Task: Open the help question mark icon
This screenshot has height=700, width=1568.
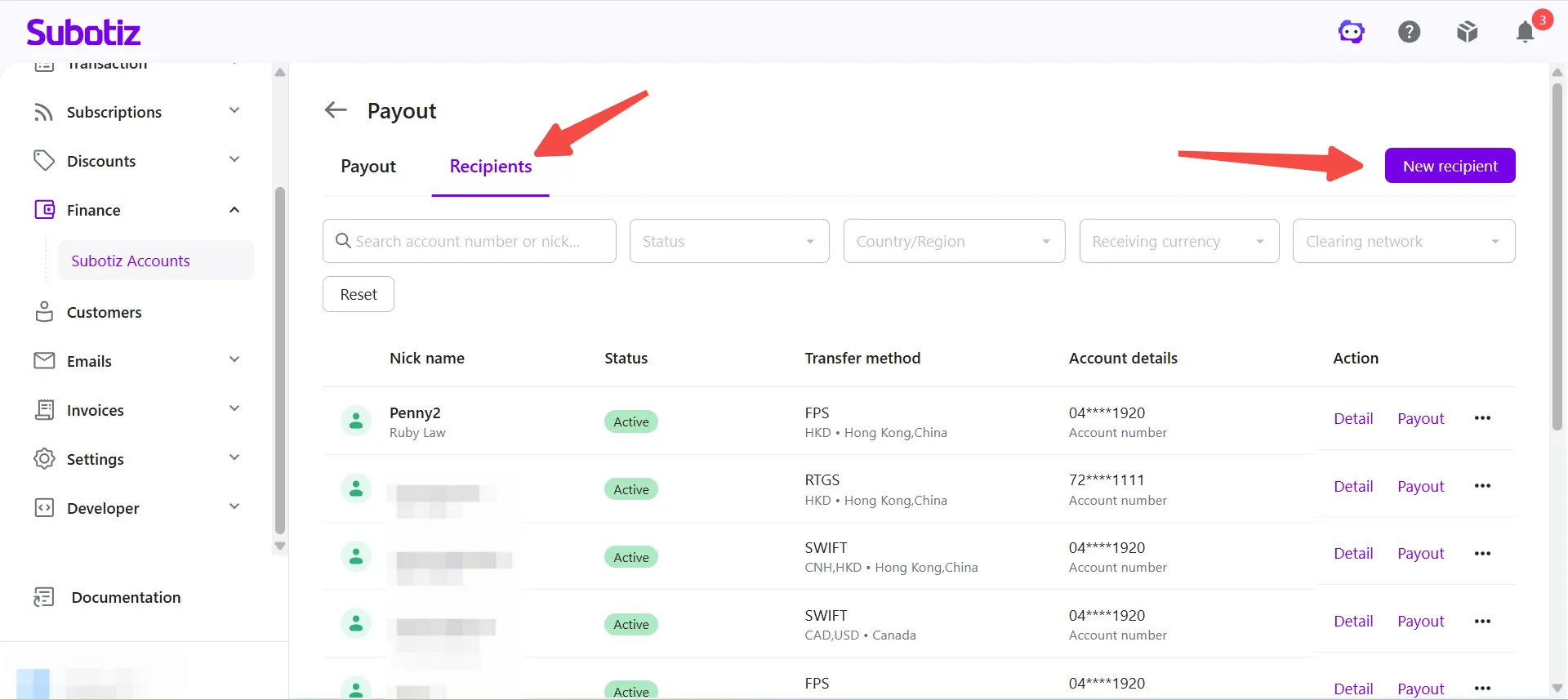Action: coord(1410,32)
